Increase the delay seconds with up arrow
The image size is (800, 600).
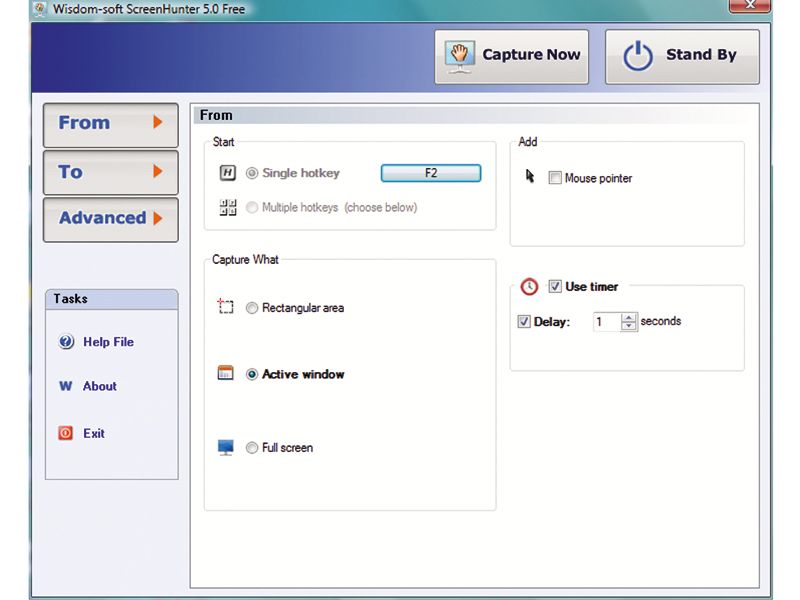pos(629,317)
